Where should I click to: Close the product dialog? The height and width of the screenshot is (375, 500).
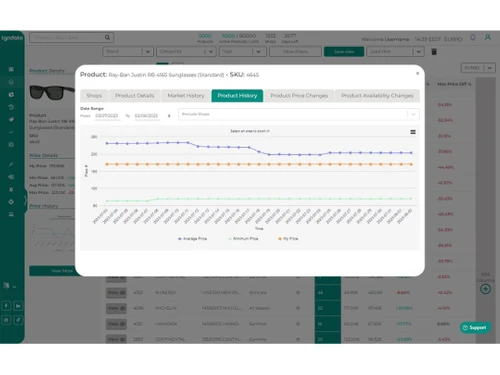coord(417,73)
